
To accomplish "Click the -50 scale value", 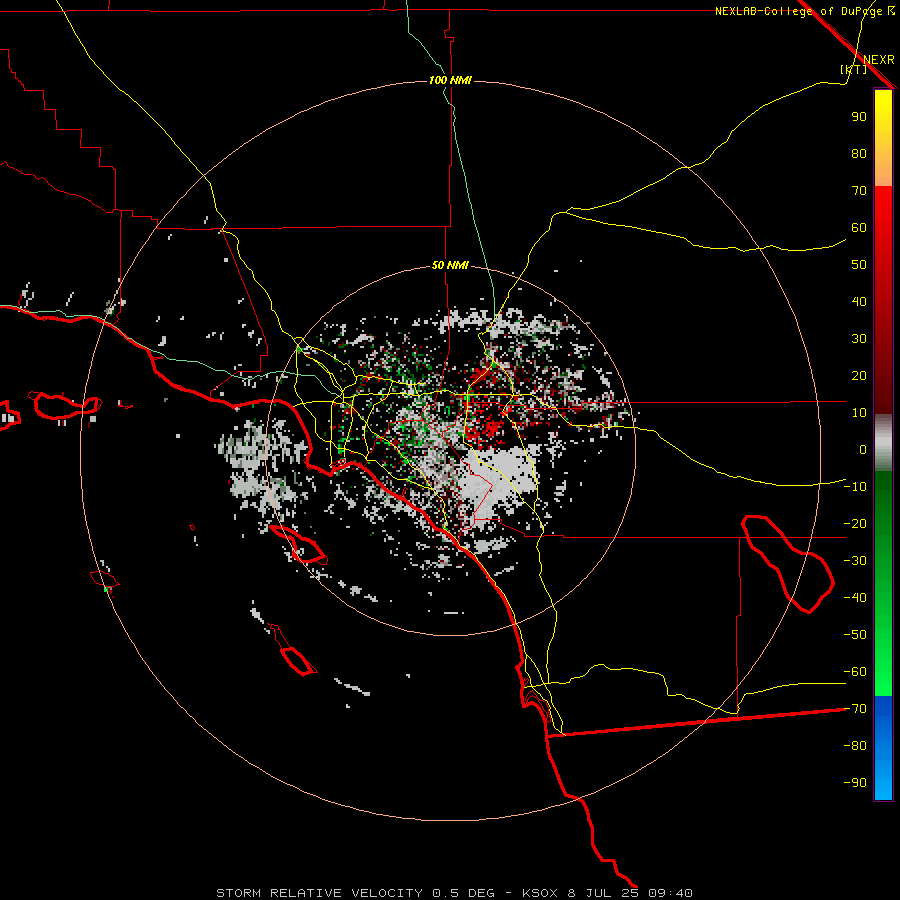I will (855, 635).
